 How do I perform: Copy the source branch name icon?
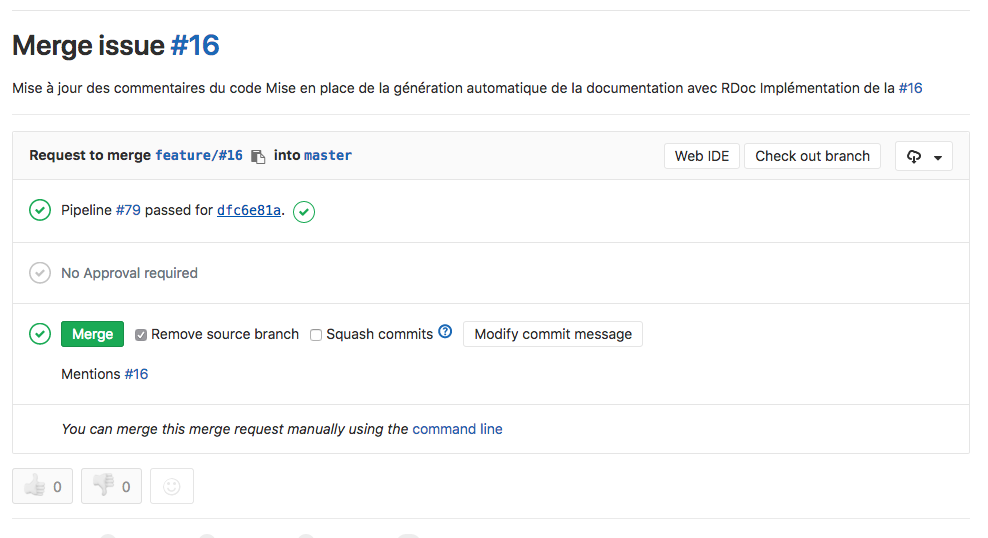(258, 156)
